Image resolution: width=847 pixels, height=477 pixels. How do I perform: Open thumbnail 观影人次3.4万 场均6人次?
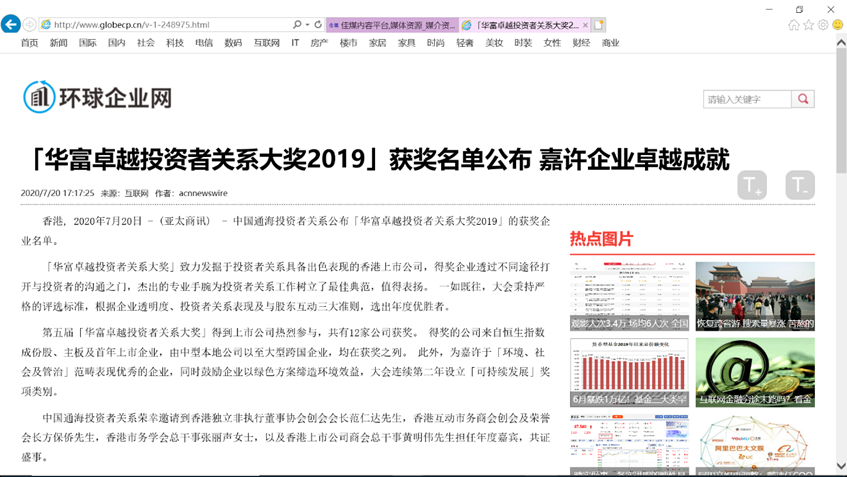[x=629, y=296]
